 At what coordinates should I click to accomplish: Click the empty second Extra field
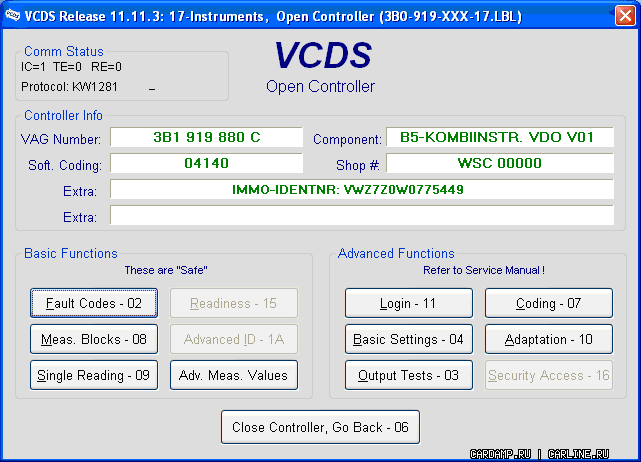(362, 215)
